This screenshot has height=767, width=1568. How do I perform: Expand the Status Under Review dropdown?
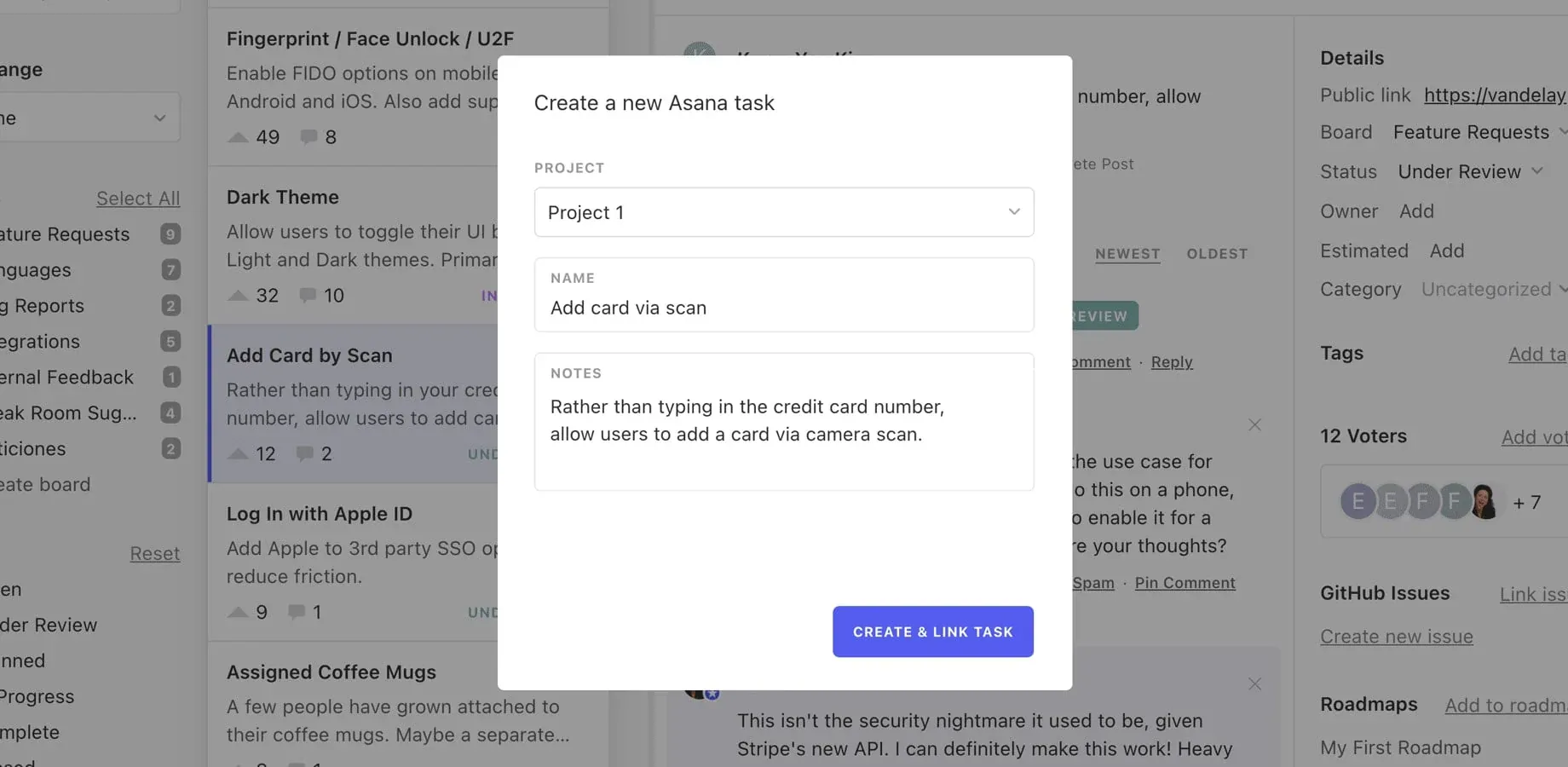pos(1471,171)
